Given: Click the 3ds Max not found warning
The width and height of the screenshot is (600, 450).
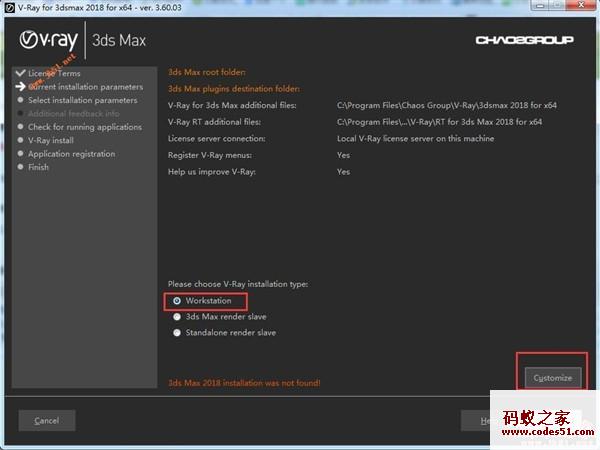Looking at the screenshot, I should [x=244, y=383].
